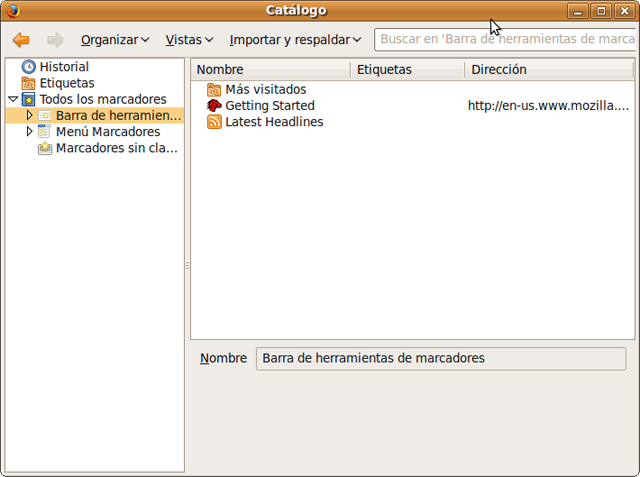Open the Vistas menu
The width and height of the screenshot is (640, 477).
(189, 40)
